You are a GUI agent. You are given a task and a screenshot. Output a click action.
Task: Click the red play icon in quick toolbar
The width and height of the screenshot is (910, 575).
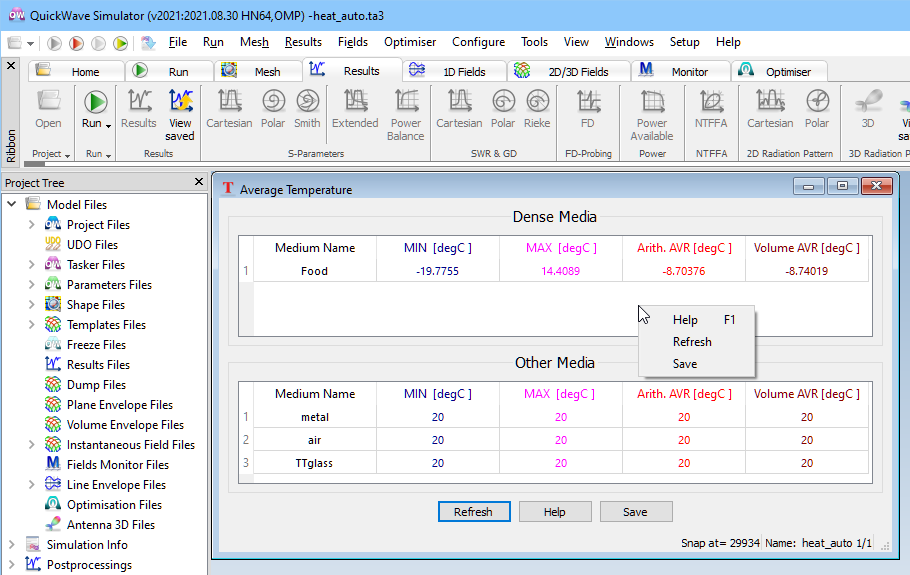pos(76,43)
